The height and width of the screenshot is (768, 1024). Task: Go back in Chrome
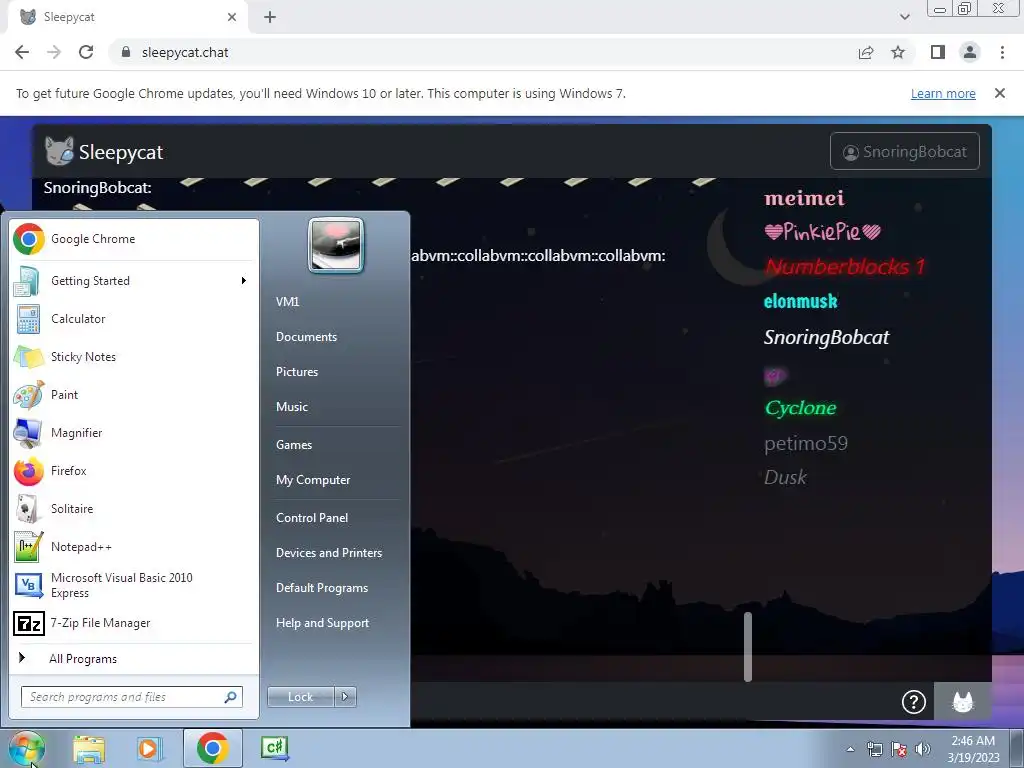click(x=22, y=52)
